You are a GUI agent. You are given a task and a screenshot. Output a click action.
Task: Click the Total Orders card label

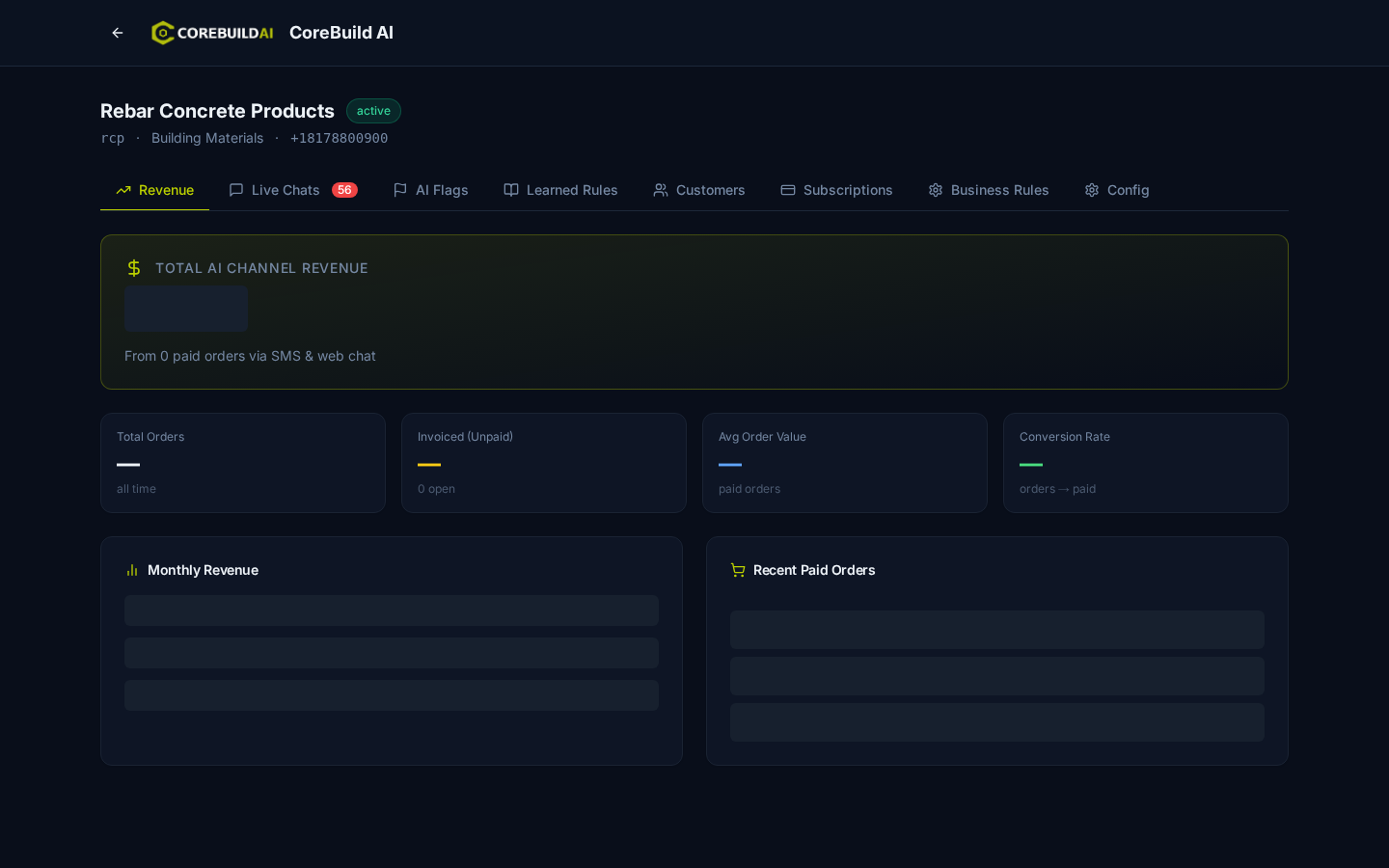[x=150, y=437]
